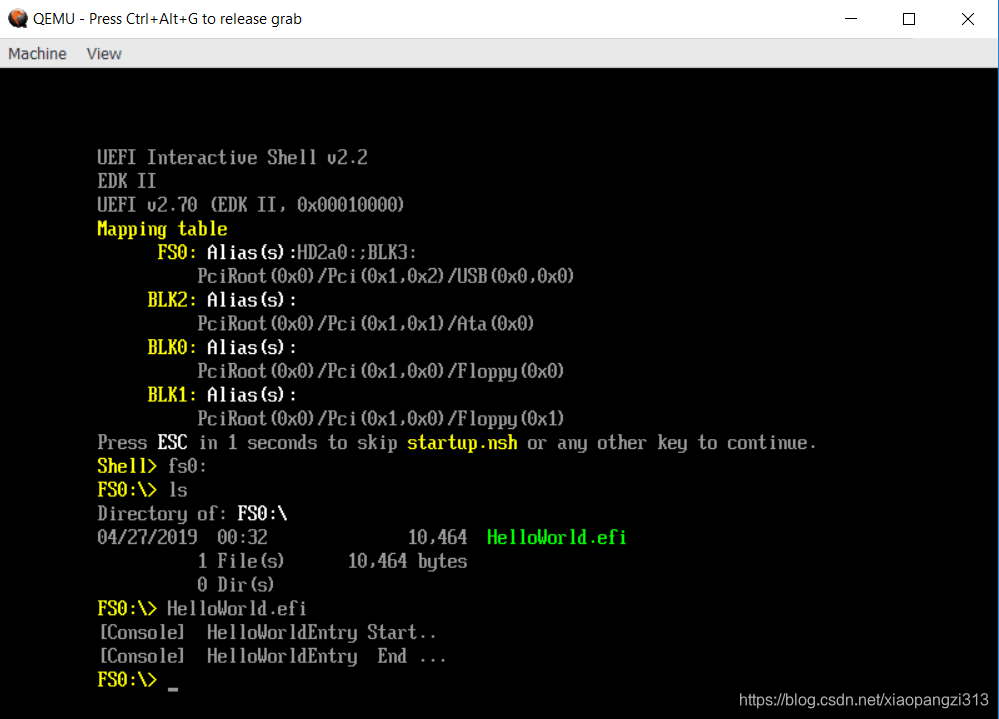Click the yellow startup.nsh text
The height and width of the screenshot is (719, 999).
pos(462,443)
